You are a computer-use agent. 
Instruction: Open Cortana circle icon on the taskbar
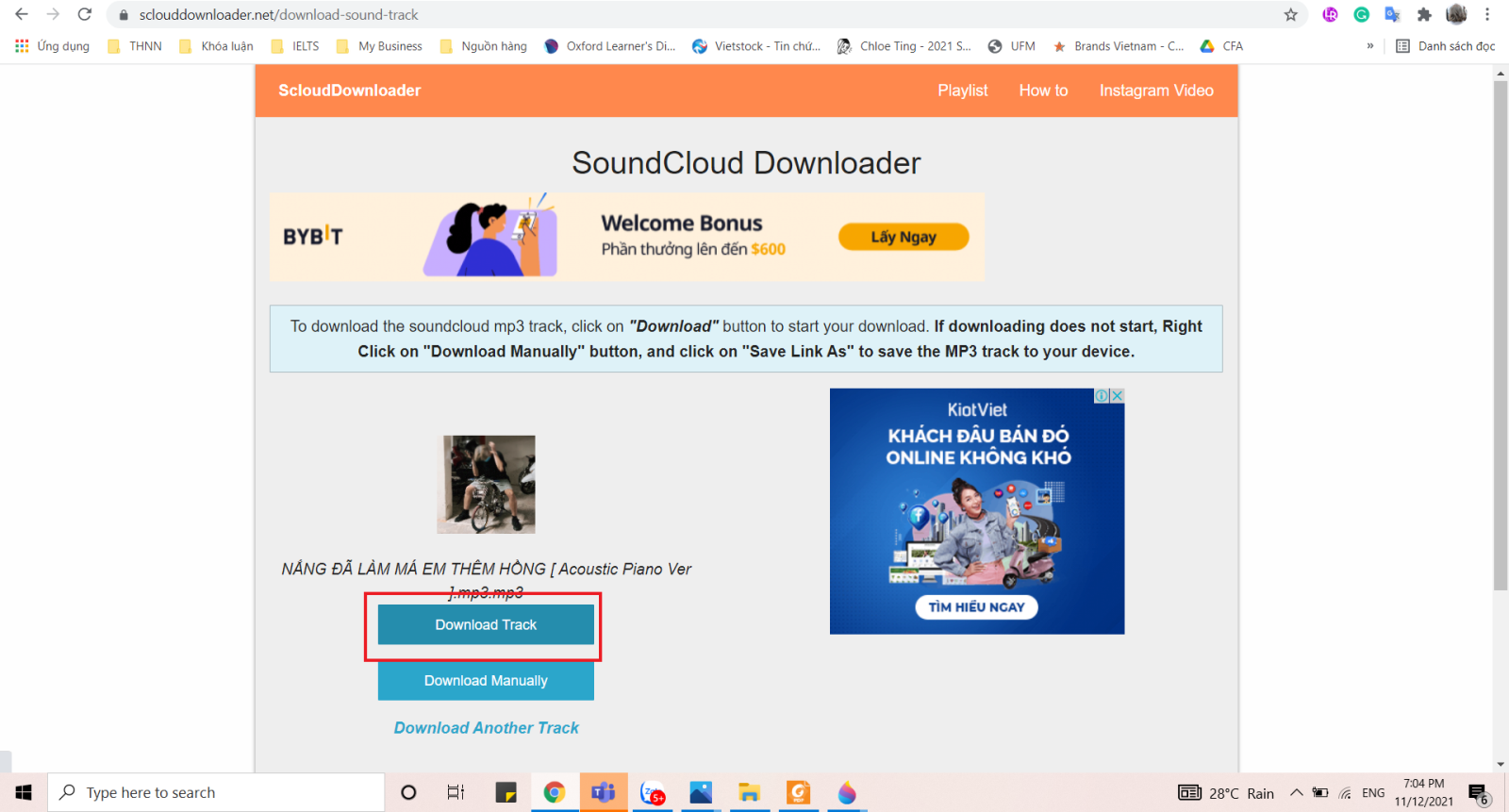[408, 793]
